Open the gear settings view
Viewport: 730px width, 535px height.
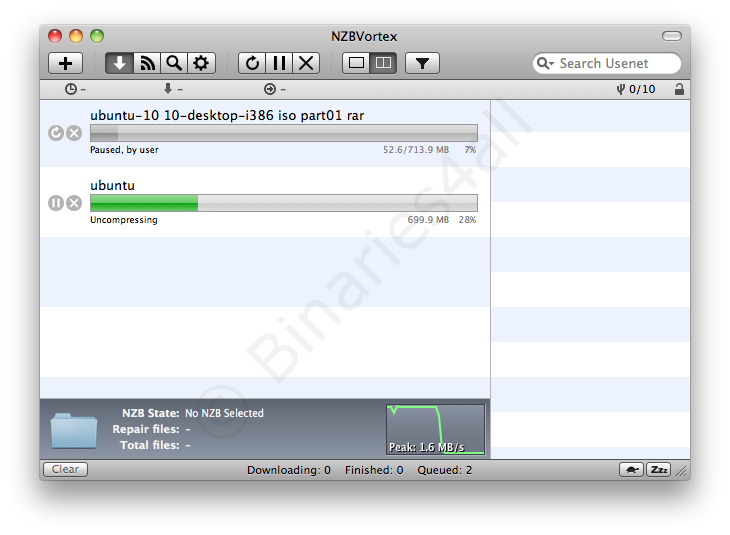201,63
